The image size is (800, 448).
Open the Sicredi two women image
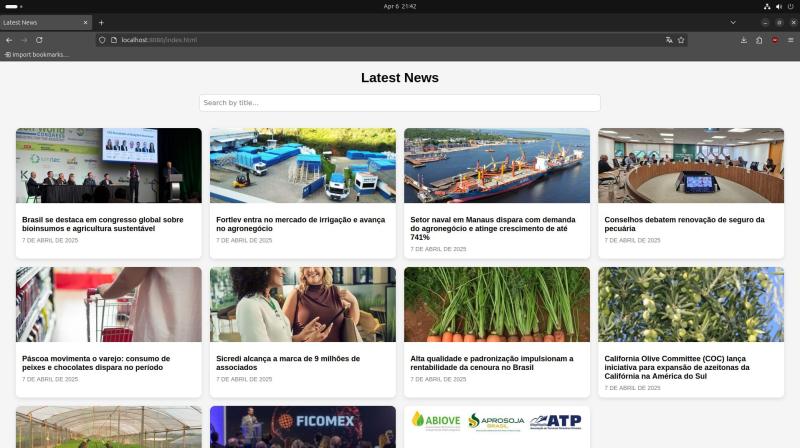[303, 304]
